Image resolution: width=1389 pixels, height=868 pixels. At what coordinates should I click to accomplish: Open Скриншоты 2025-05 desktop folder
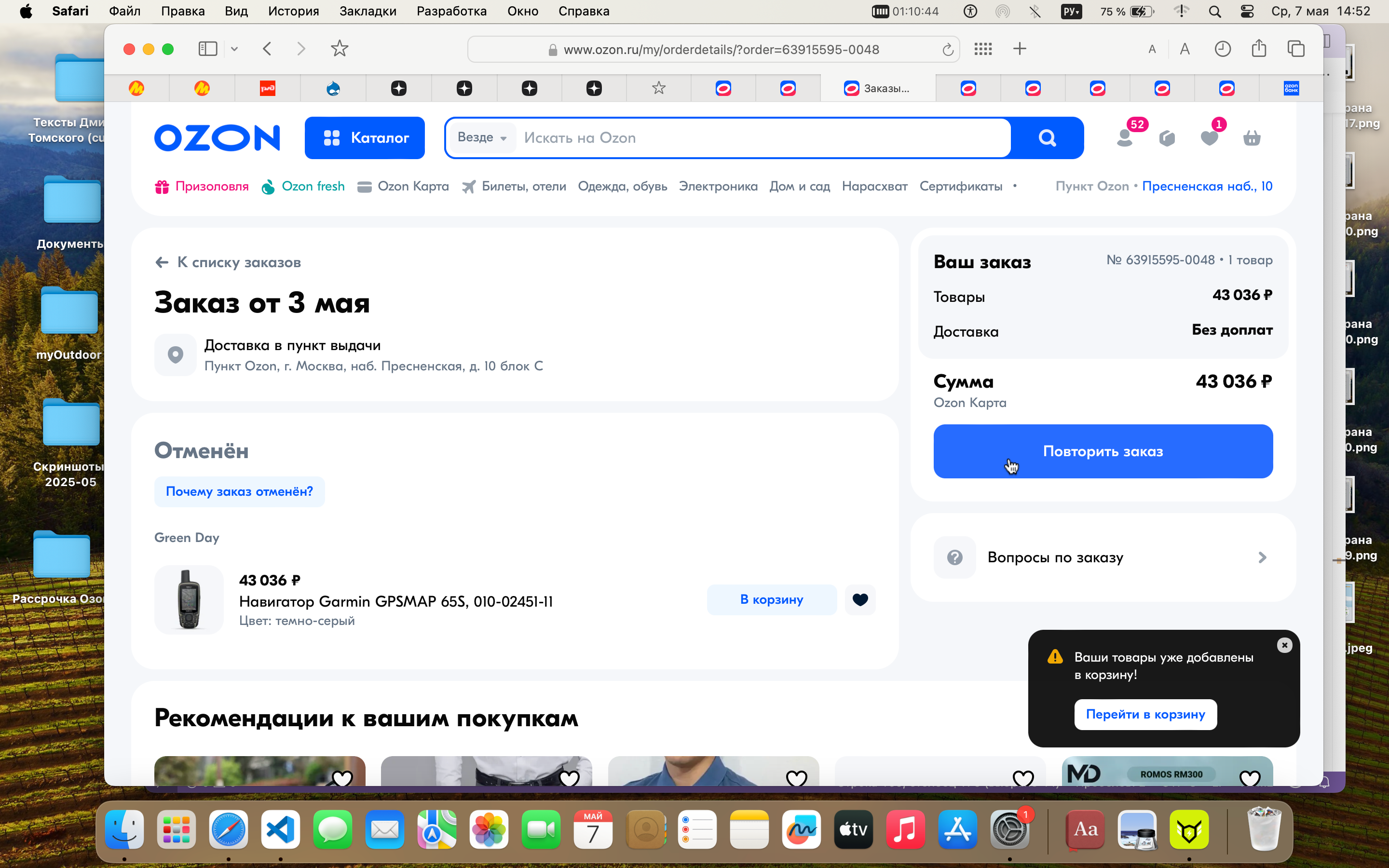tap(70, 443)
